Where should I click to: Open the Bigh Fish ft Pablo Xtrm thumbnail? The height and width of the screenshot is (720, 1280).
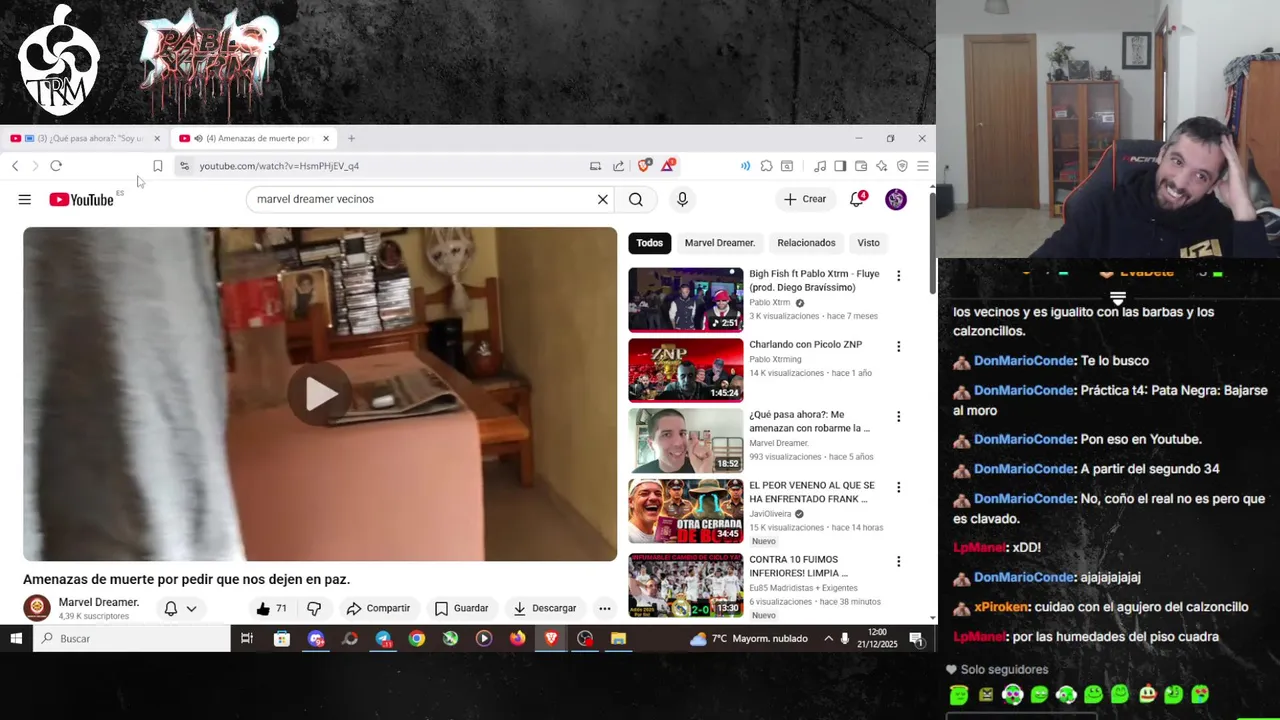686,299
